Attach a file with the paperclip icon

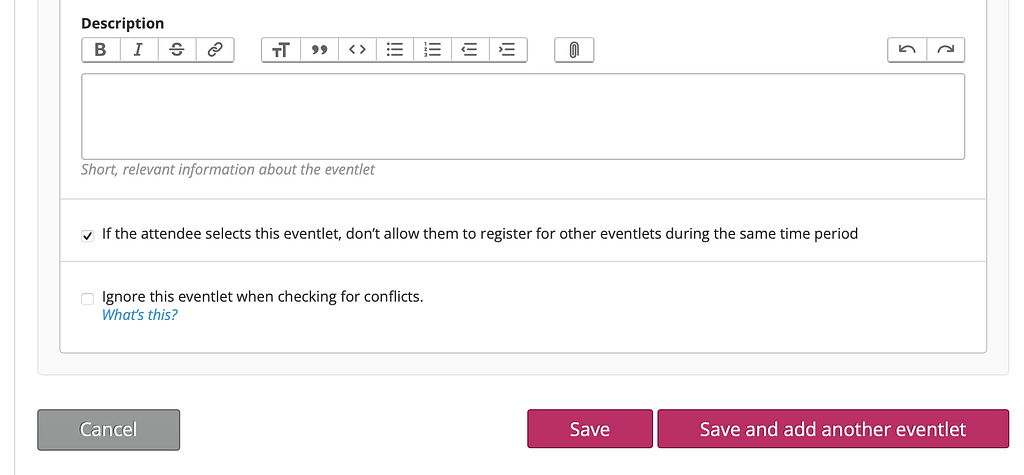pos(574,50)
